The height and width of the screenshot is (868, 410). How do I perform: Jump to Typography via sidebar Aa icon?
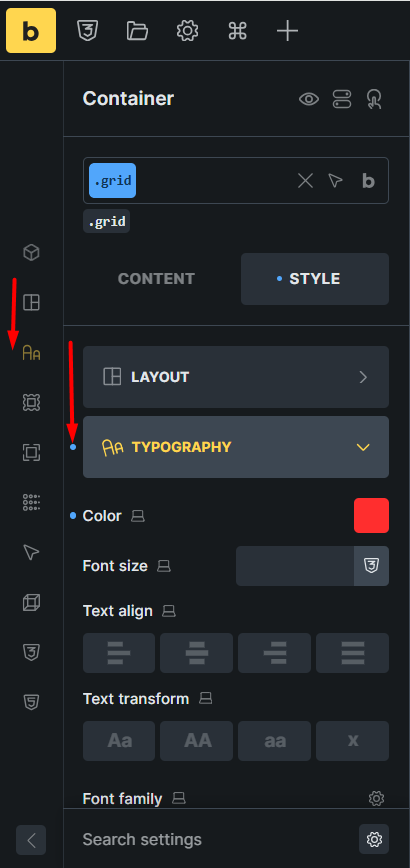(x=31, y=353)
